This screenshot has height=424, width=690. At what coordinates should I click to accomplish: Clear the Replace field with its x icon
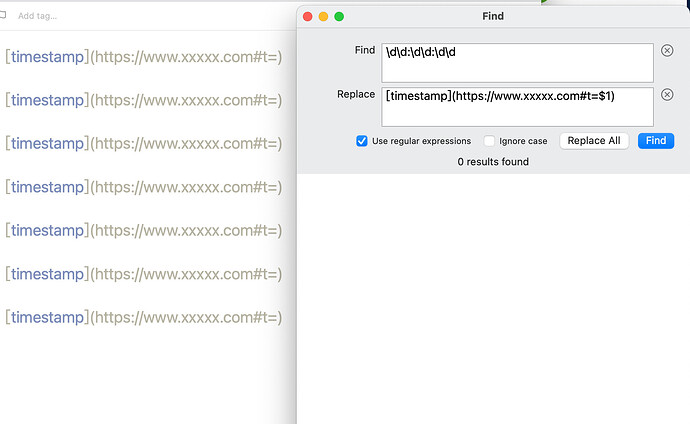click(667, 95)
